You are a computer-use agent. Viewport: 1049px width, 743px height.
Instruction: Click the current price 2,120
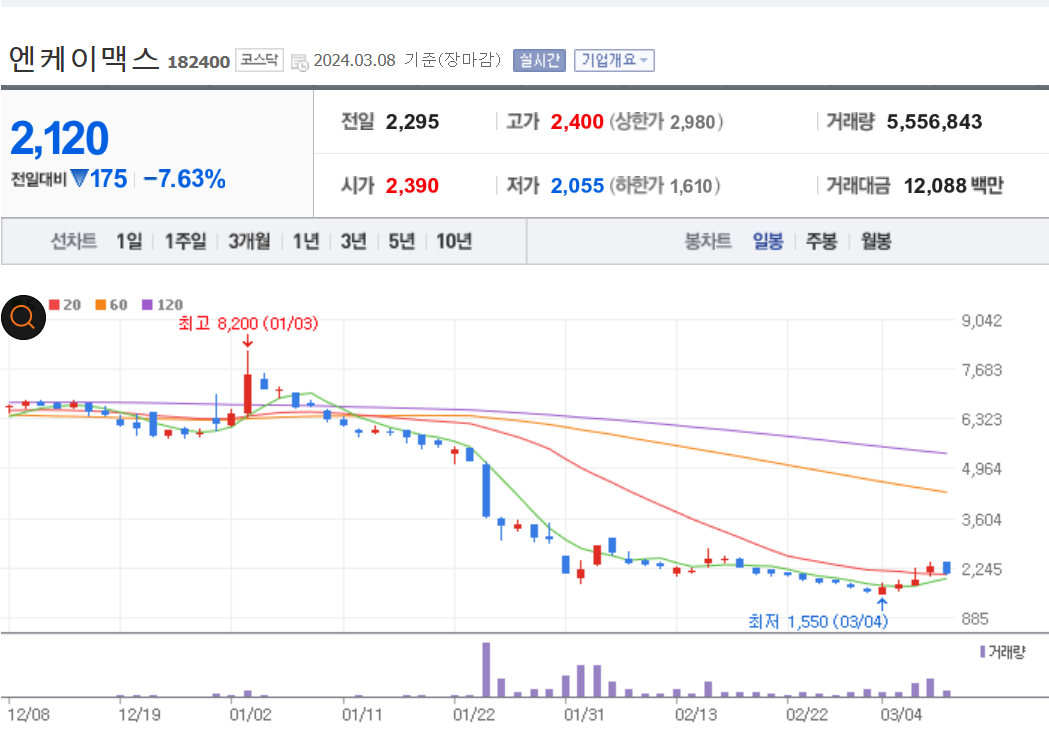[60, 138]
